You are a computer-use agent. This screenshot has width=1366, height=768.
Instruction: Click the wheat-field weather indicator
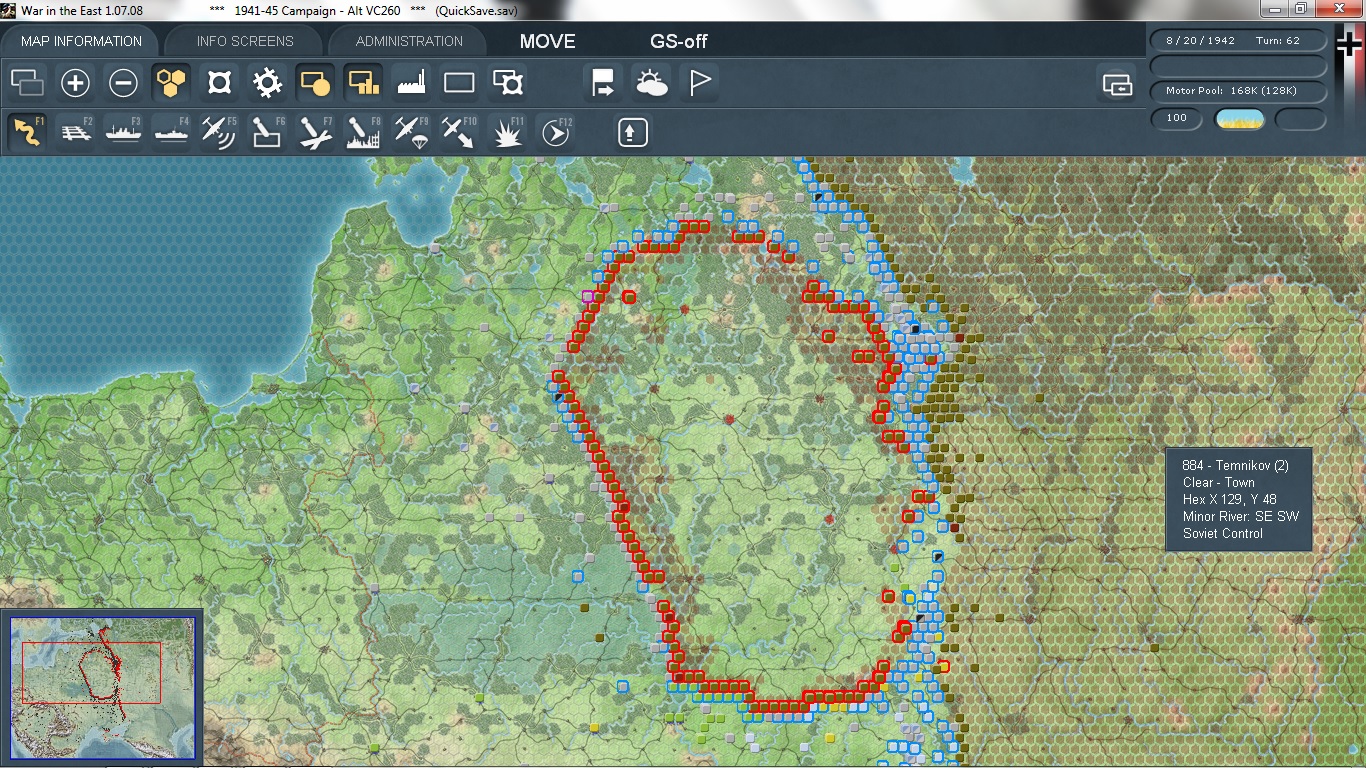coord(1240,118)
